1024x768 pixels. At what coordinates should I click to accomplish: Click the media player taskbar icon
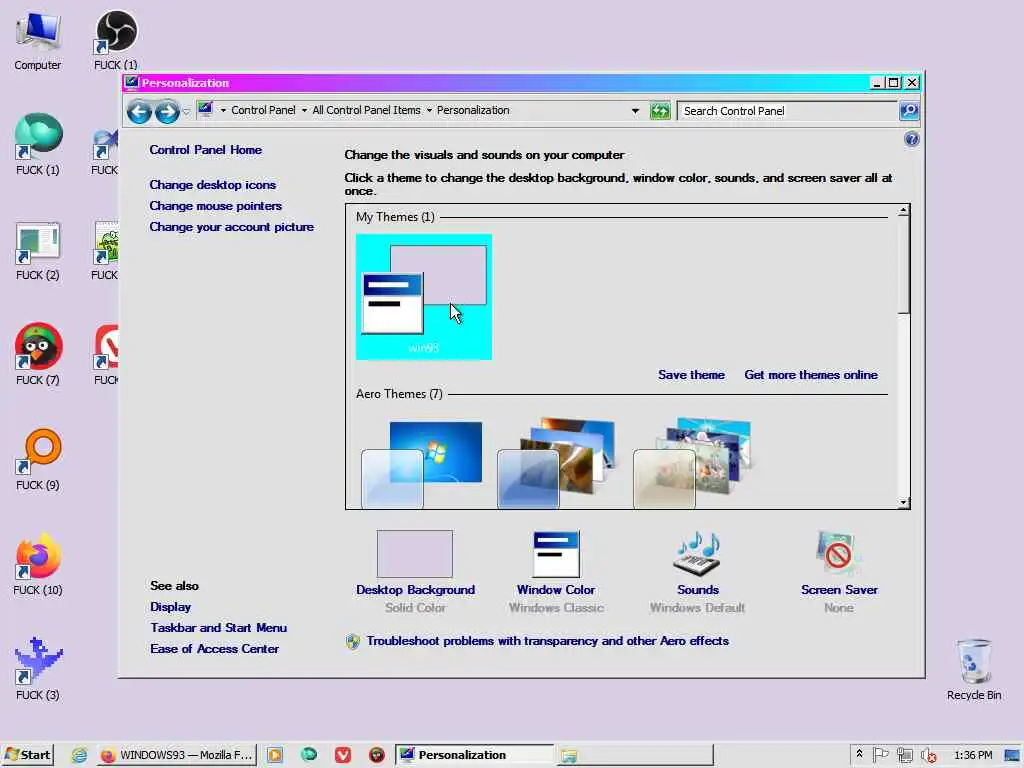coord(275,755)
